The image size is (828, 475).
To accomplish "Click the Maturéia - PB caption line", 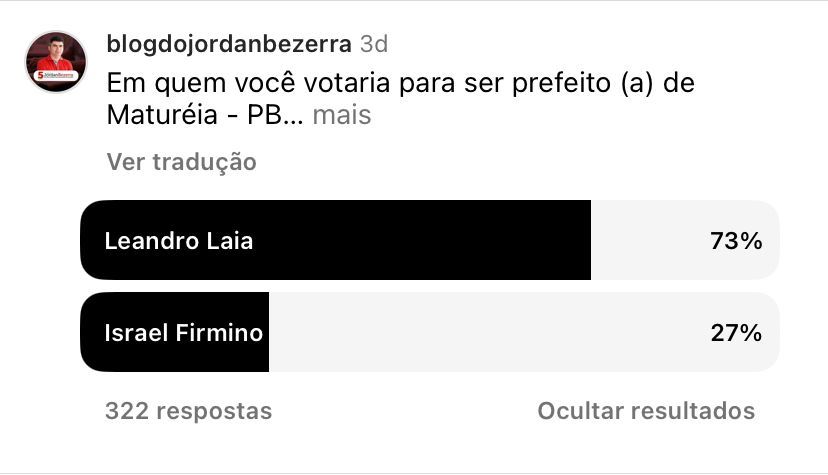I will (205, 115).
